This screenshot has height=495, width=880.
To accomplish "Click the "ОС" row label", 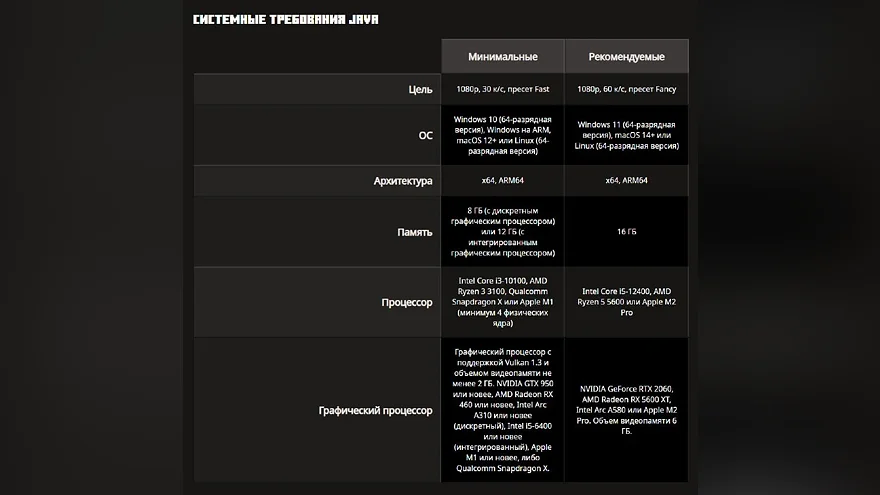I will pos(425,135).
